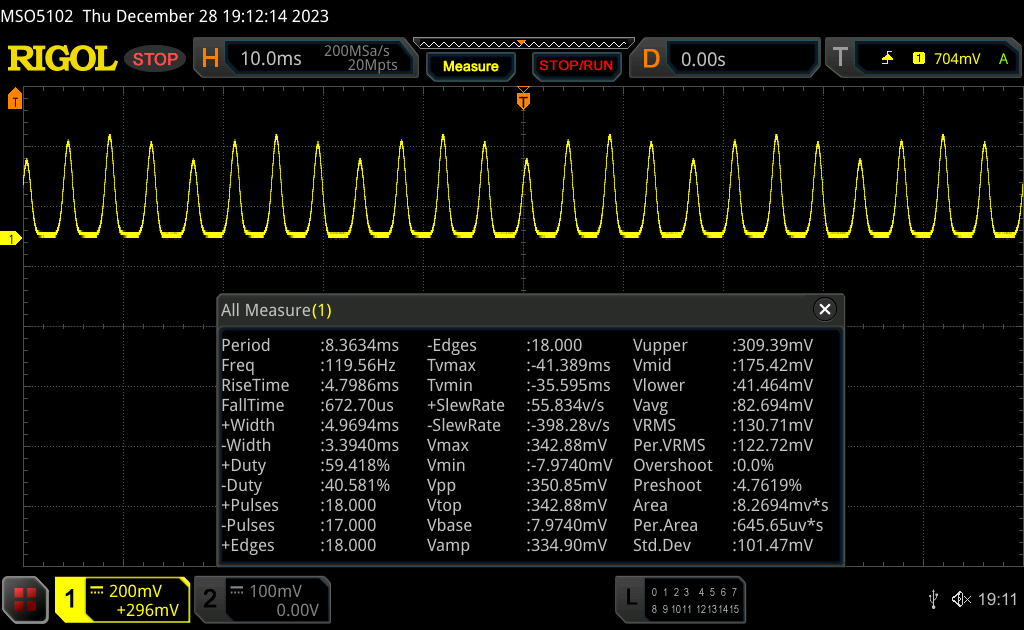The image size is (1024, 630).
Task: Select the Vmid 175.42mV measurement
Action: [x=723, y=365]
